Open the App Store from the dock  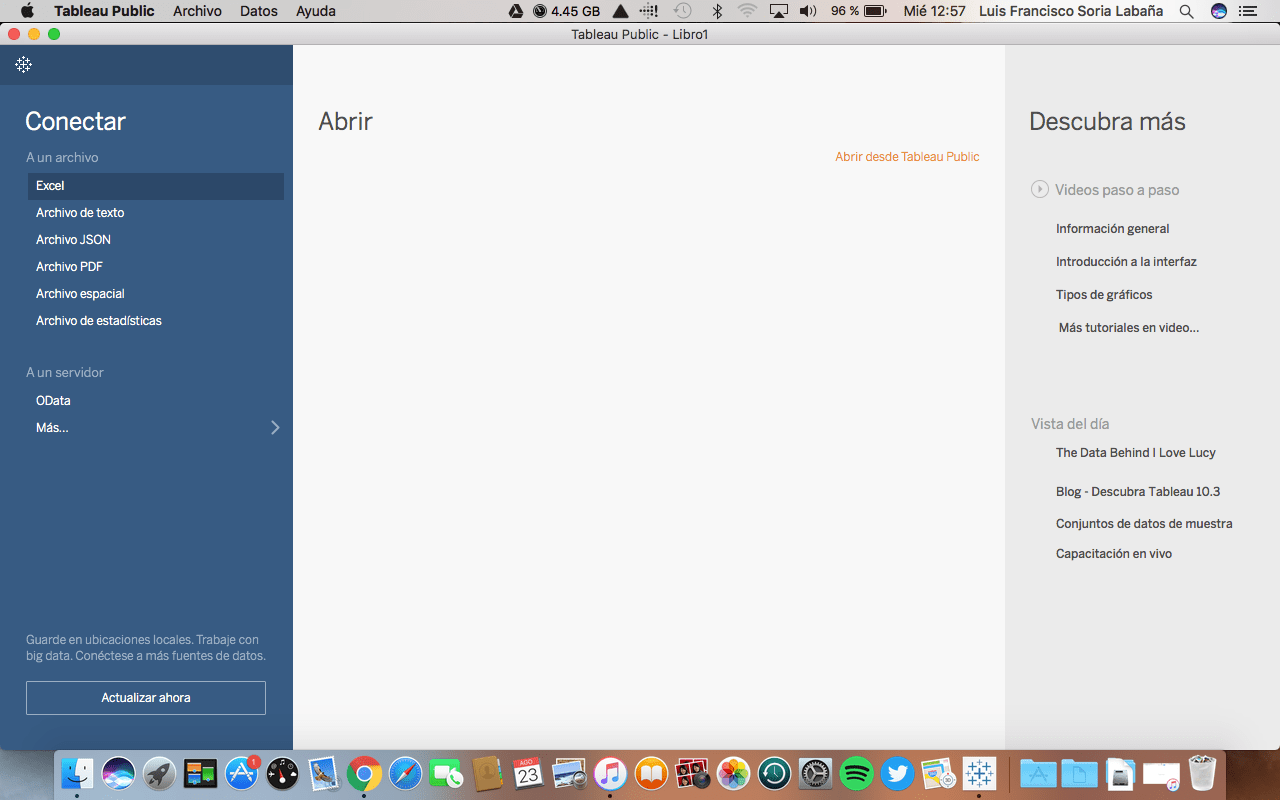pyautogui.click(x=242, y=773)
